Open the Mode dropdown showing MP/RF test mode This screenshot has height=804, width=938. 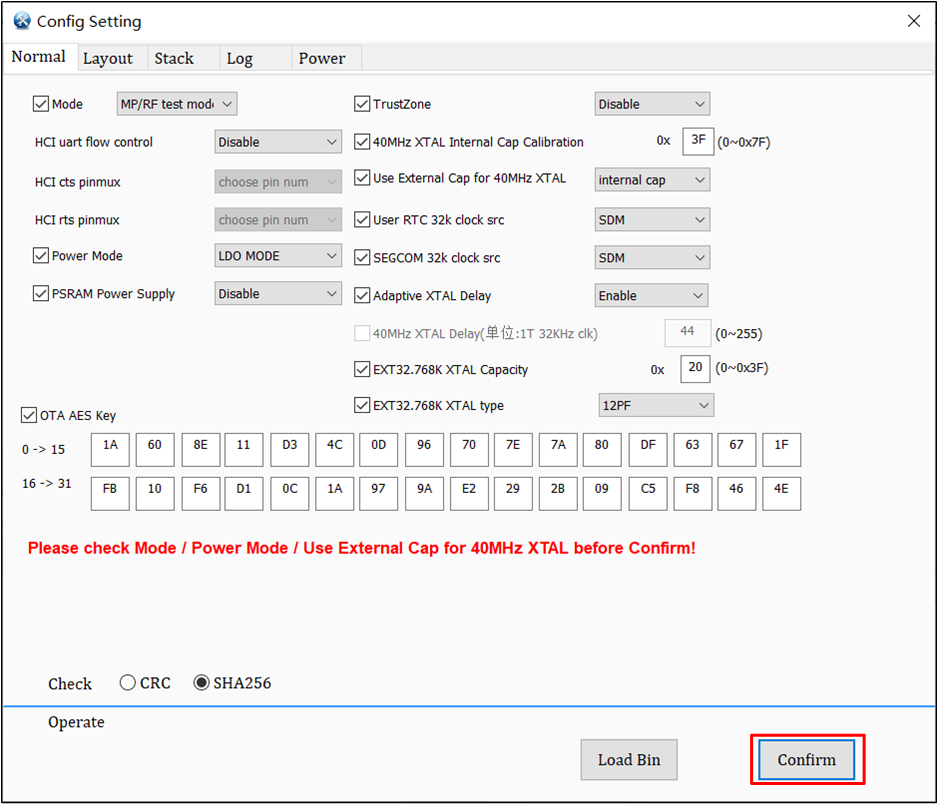176,104
